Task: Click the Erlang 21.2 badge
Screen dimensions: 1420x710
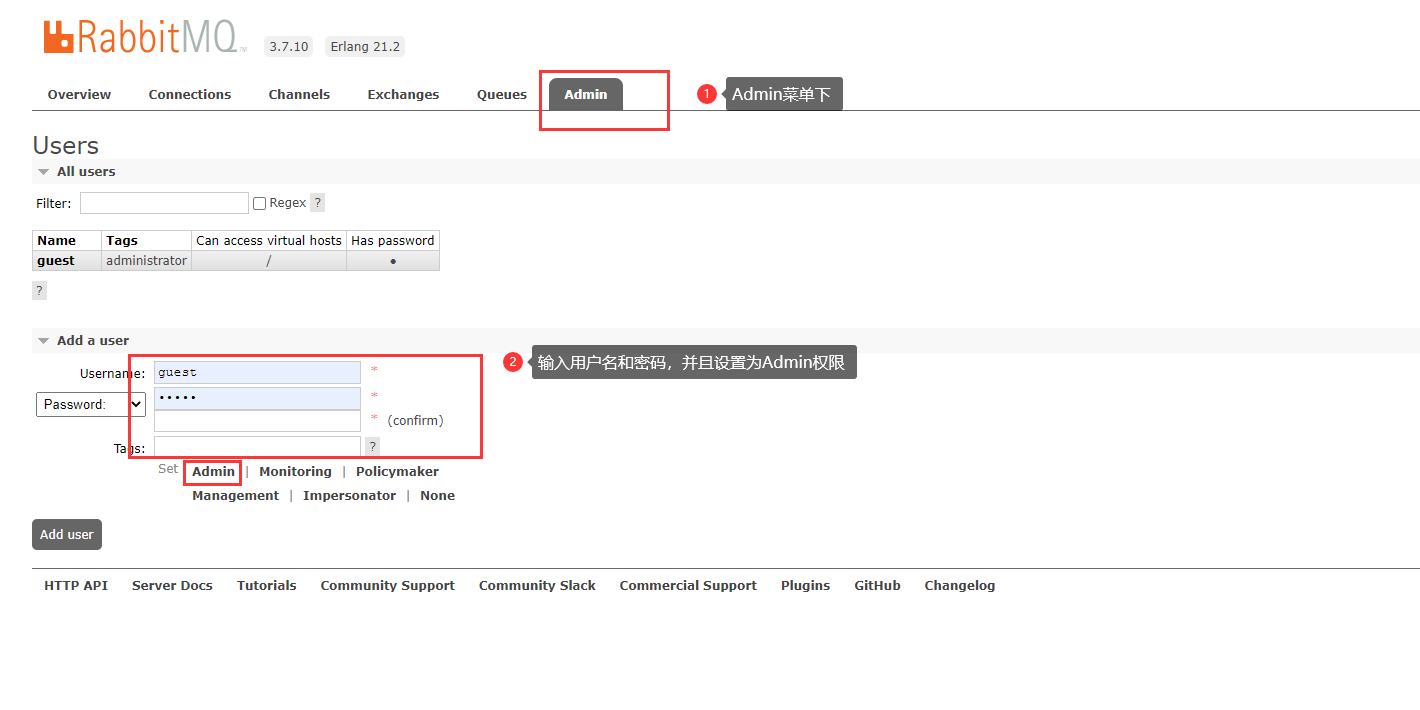Action: [365, 47]
